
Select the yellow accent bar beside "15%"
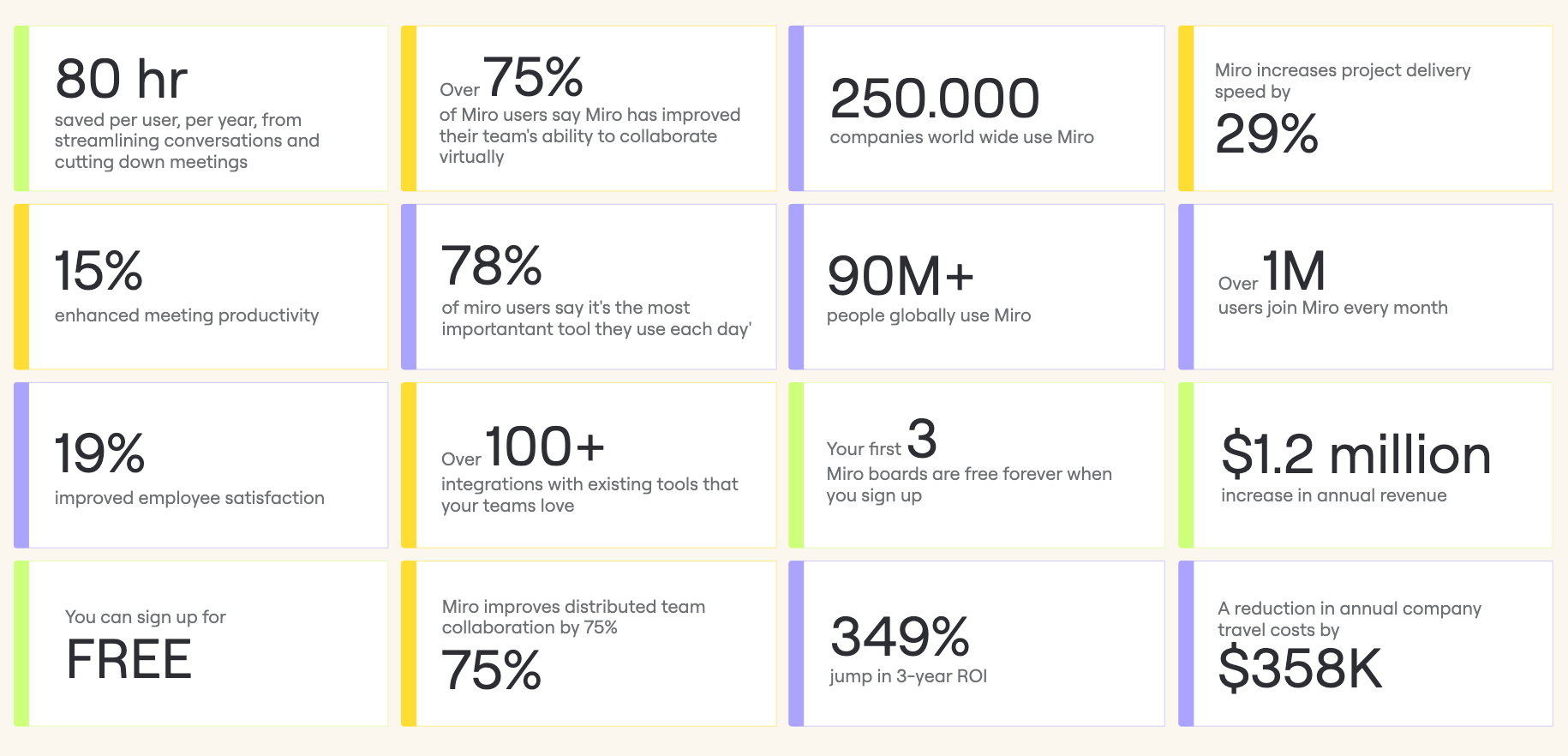click(x=21, y=287)
